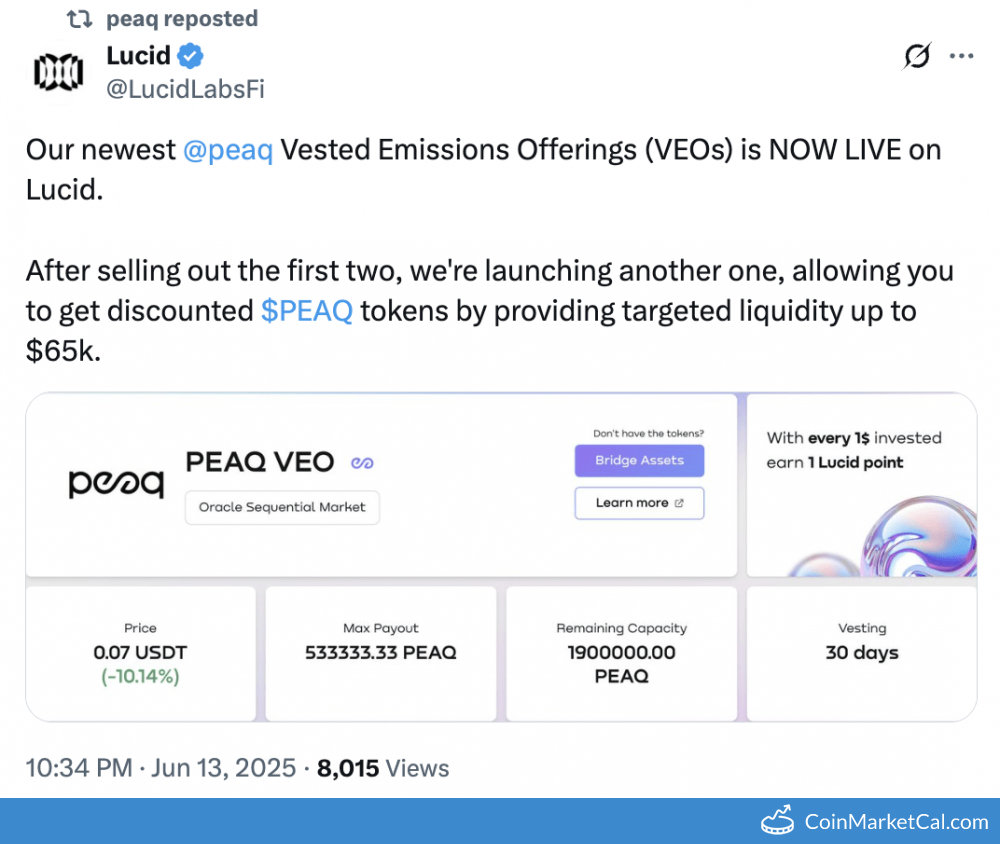Open the @LucidLabsFi handle

pyautogui.click(x=185, y=89)
